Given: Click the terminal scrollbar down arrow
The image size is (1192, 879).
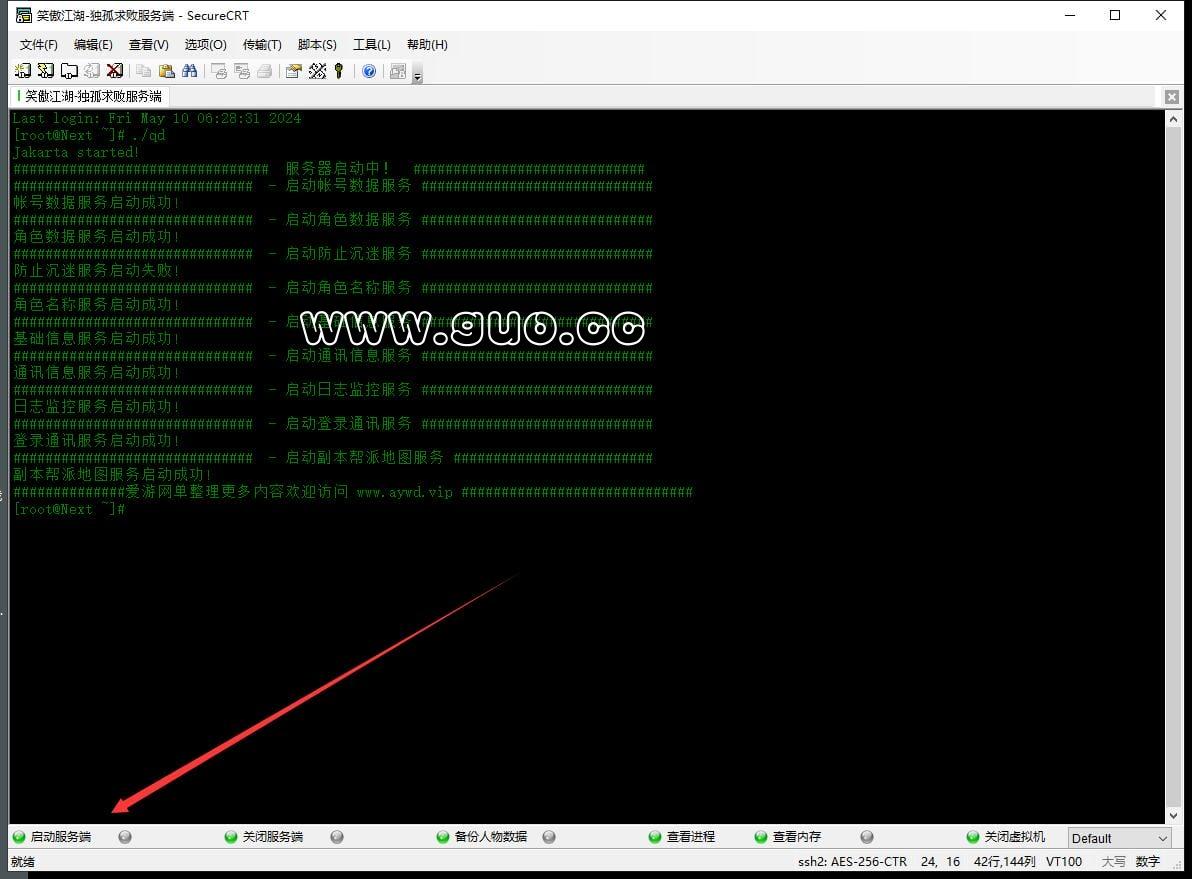Looking at the screenshot, I should 1173,816.
